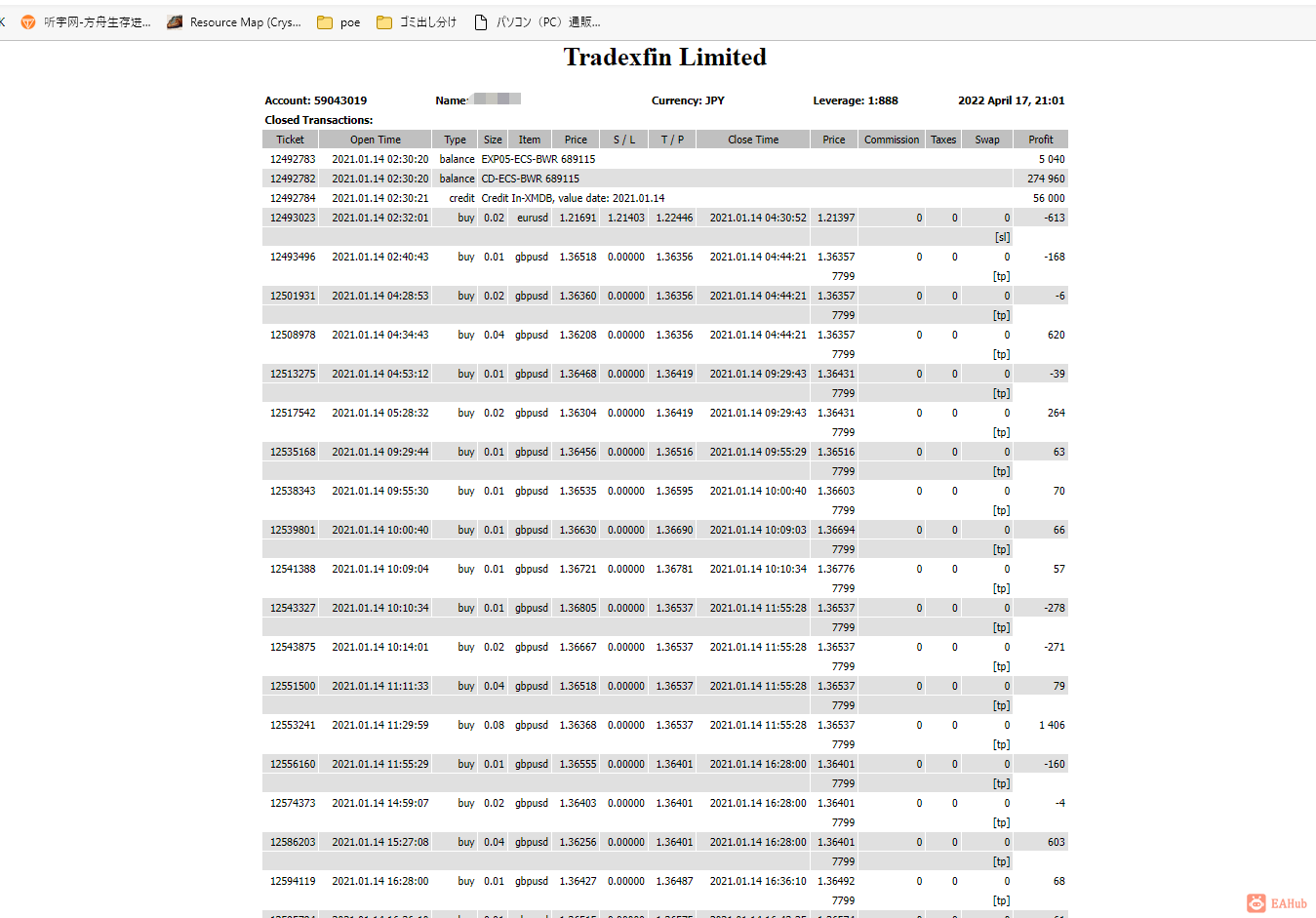Image resolution: width=1316 pixels, height=918 pixels.
Task: Select ticket number 12594119
Action: click(293, 881)
